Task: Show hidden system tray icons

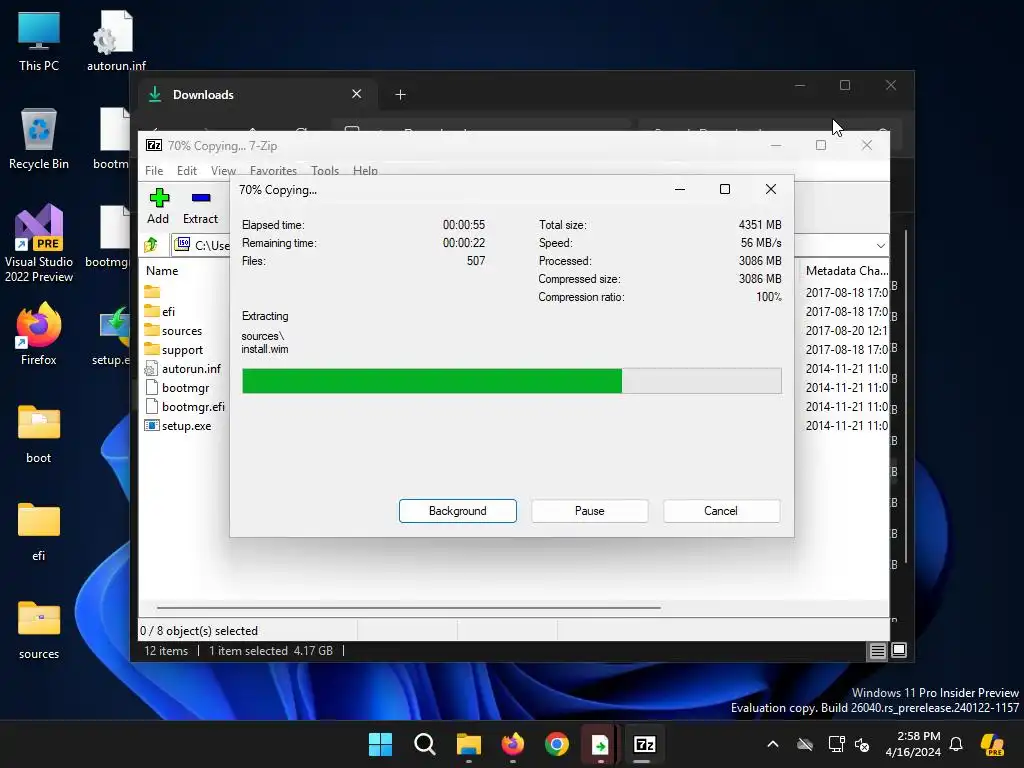Action: tap(773, 744)
